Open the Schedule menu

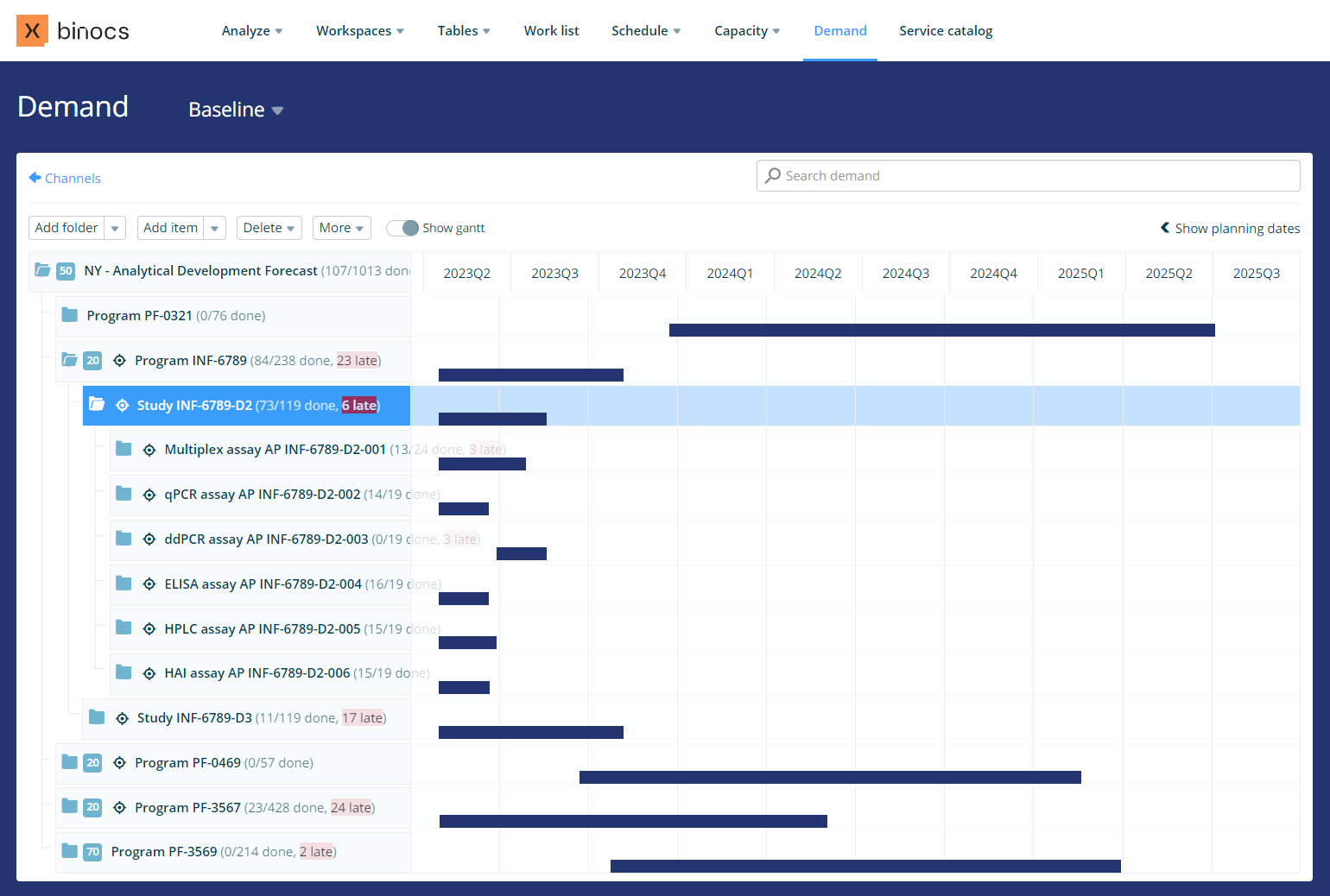646,31
